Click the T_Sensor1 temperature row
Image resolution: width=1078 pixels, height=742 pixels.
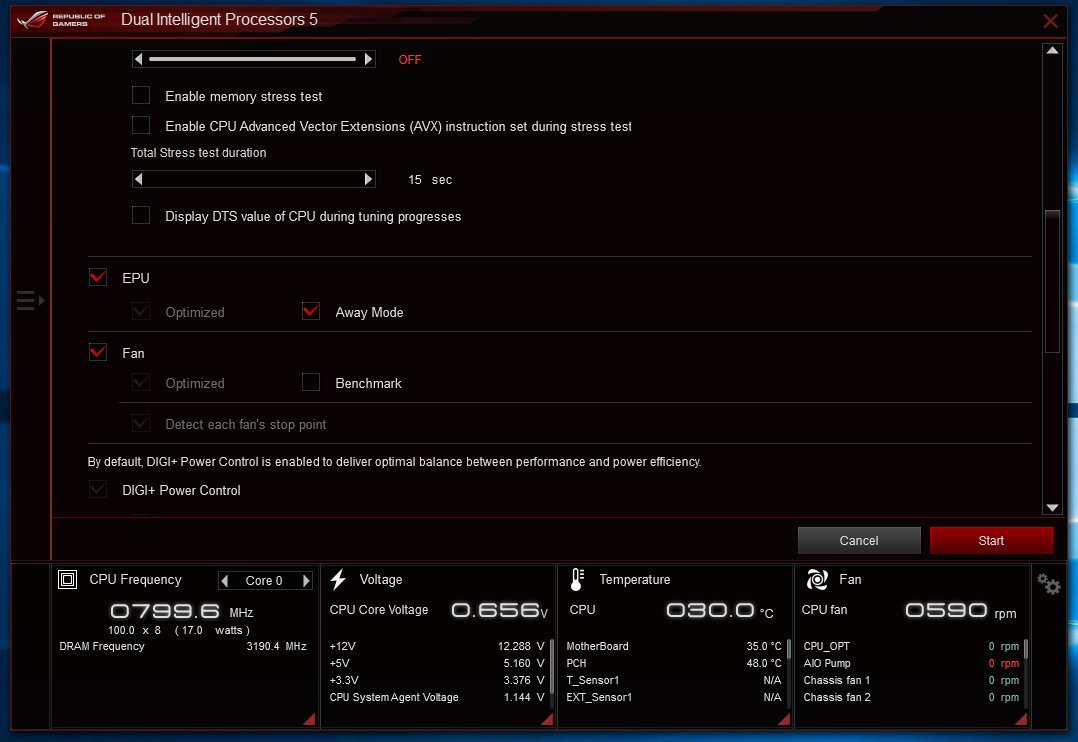point(674,680)
